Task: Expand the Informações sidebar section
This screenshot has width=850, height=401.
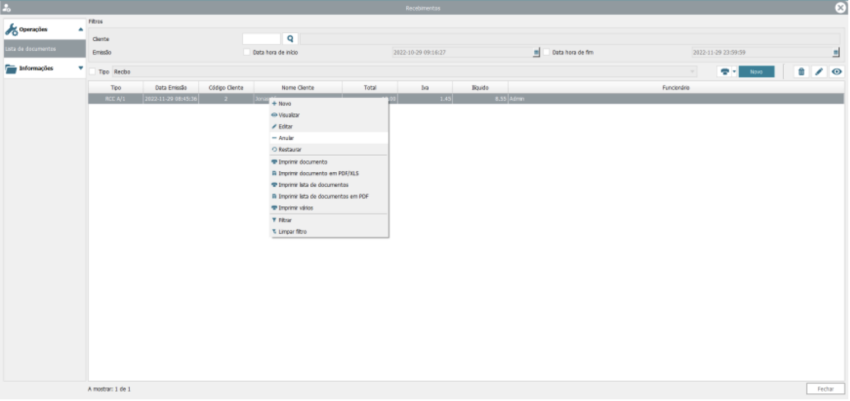Action: [x=80, y=69]
